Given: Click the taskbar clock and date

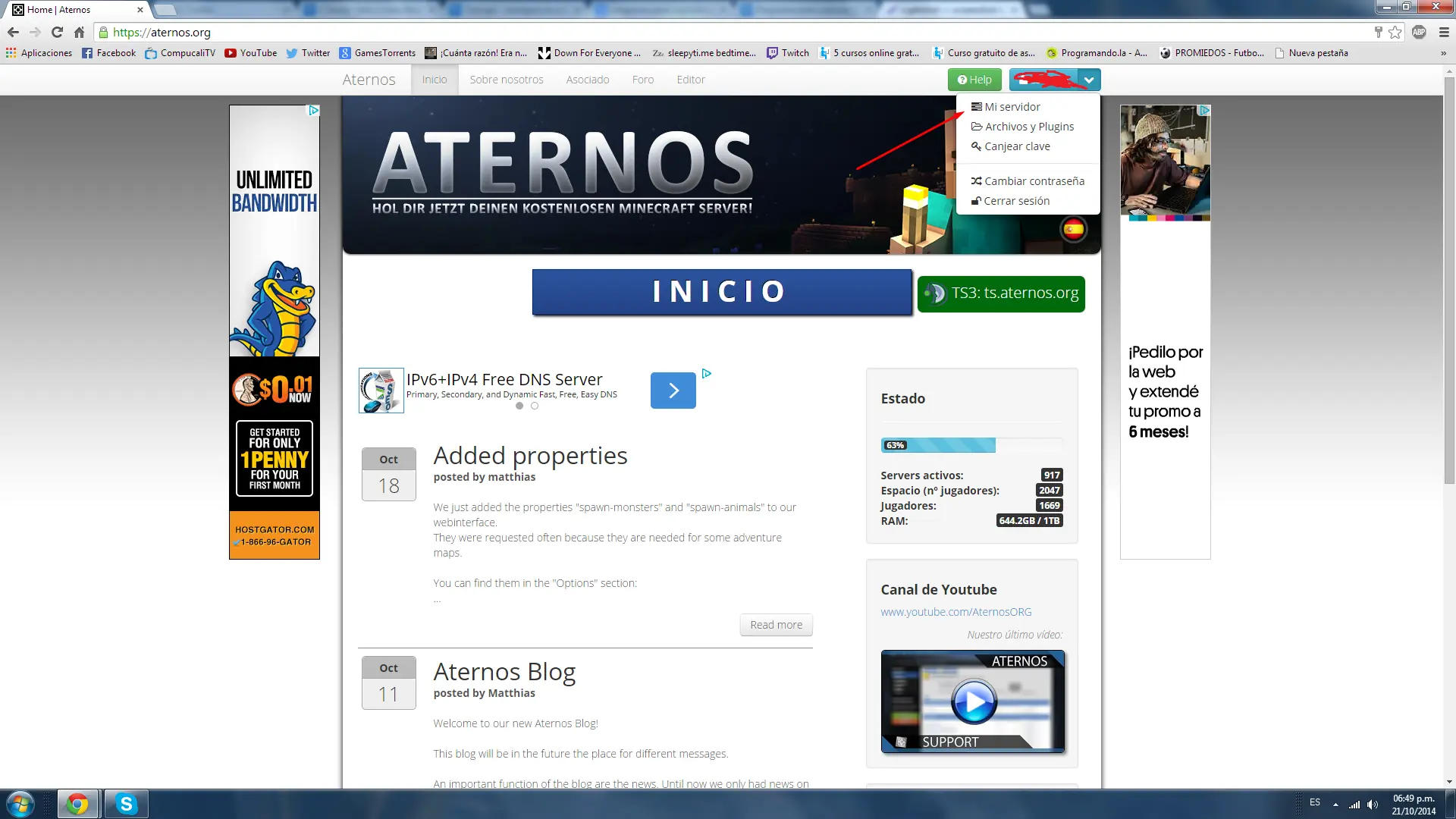Looking at the screenshot, I should click(1414, 805).
